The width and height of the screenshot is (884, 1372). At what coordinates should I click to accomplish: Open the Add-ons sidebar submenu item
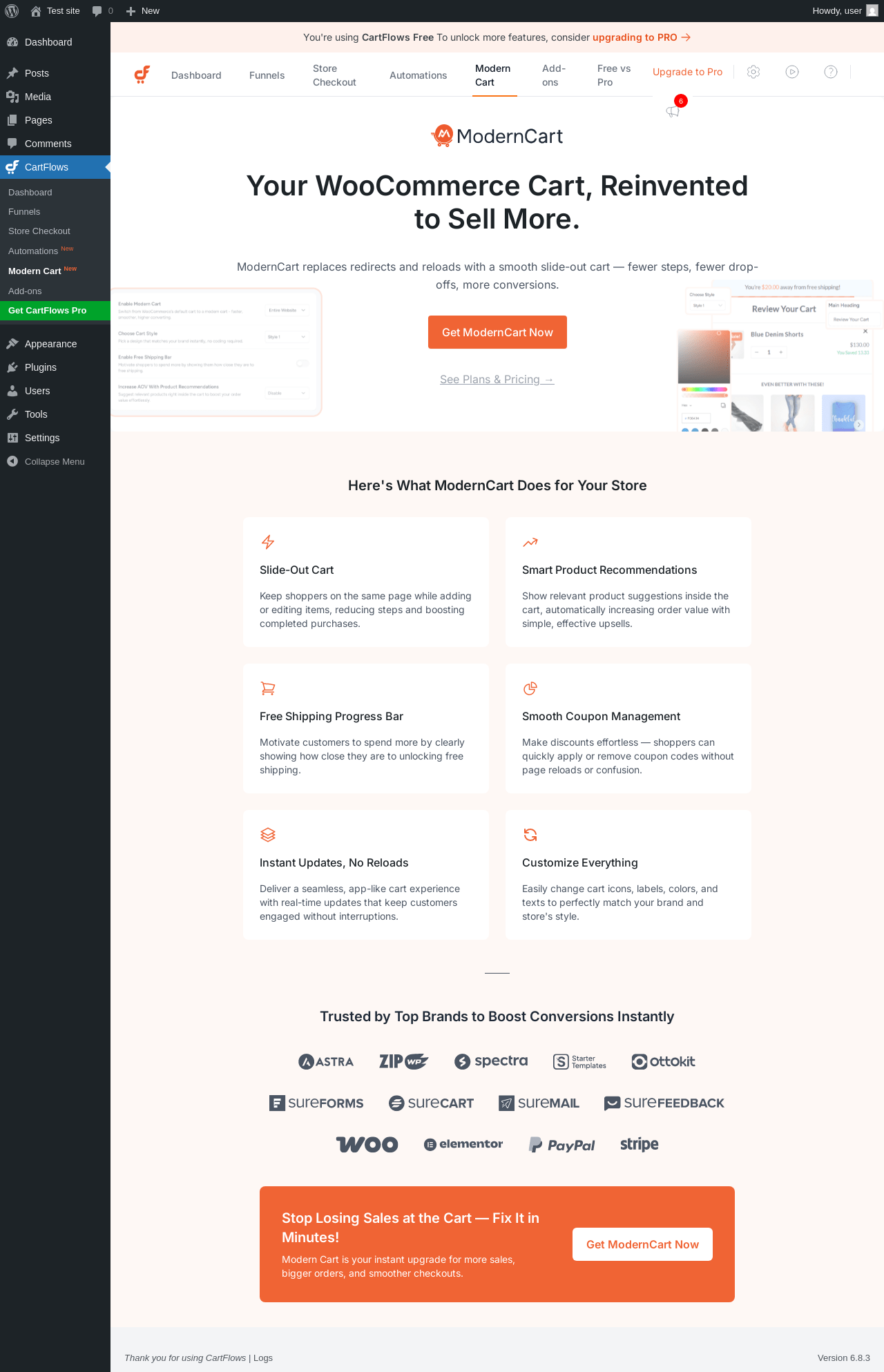click(x=55, y=291)
